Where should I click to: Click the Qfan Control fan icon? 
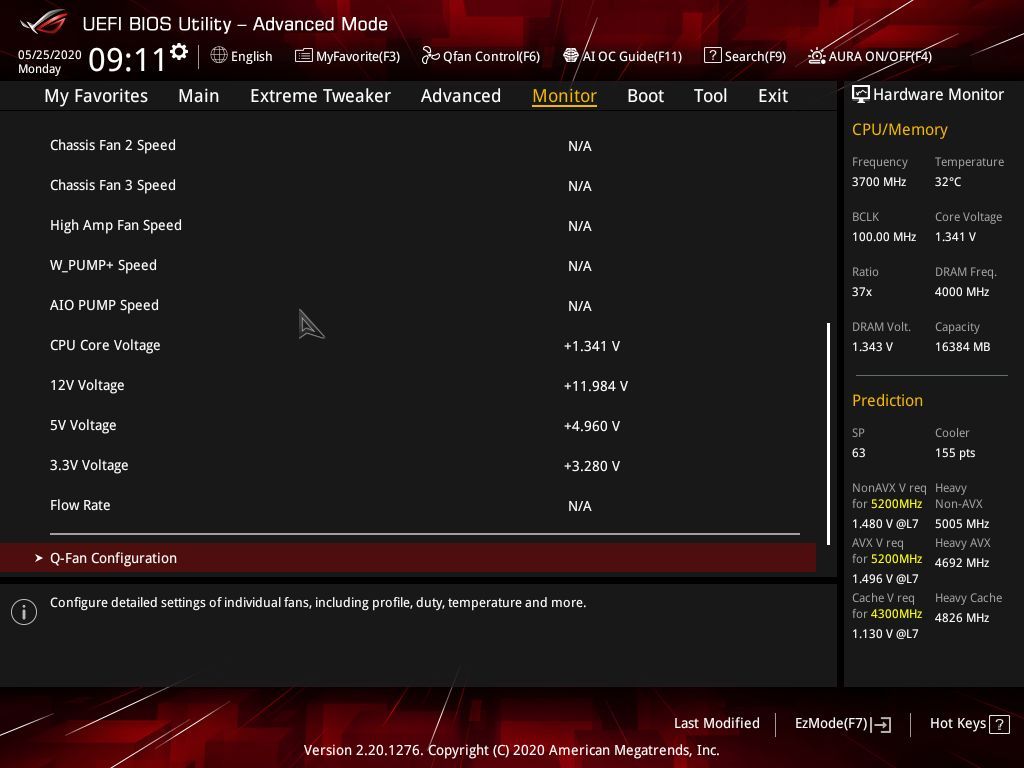point(430,56)
